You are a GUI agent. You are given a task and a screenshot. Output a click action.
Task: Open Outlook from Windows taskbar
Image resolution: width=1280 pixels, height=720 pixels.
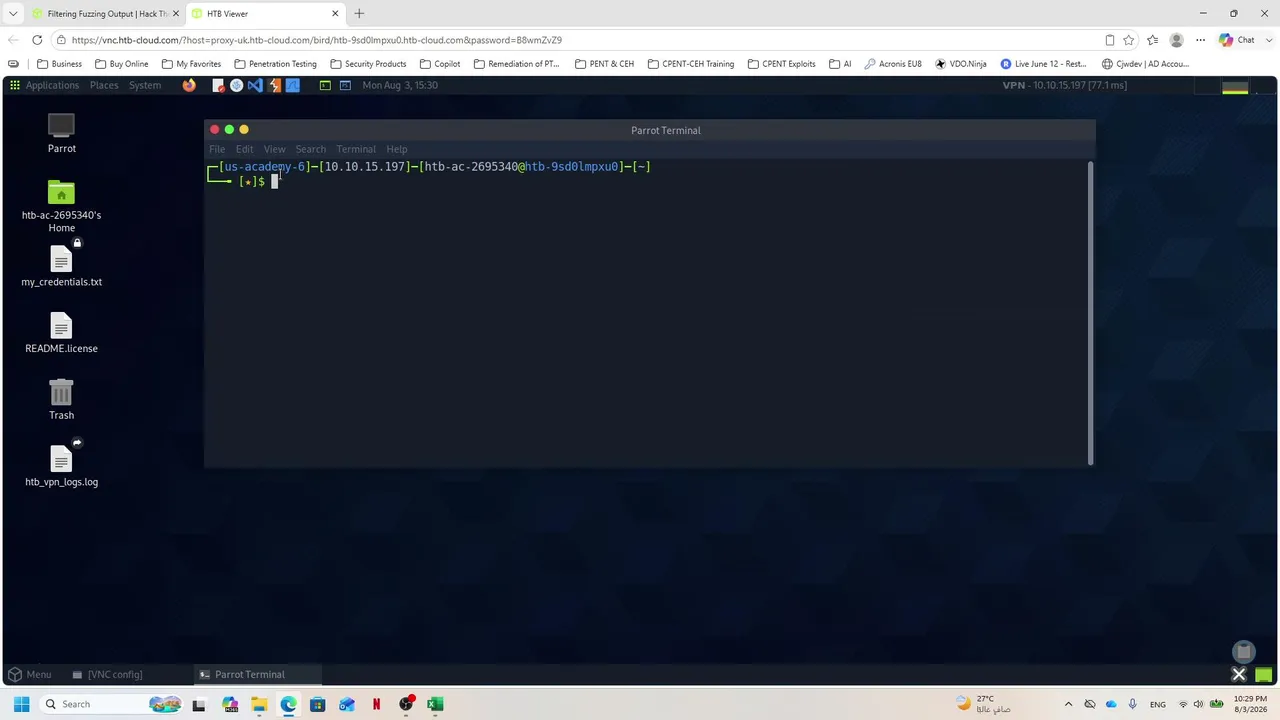tap(347, 704)
